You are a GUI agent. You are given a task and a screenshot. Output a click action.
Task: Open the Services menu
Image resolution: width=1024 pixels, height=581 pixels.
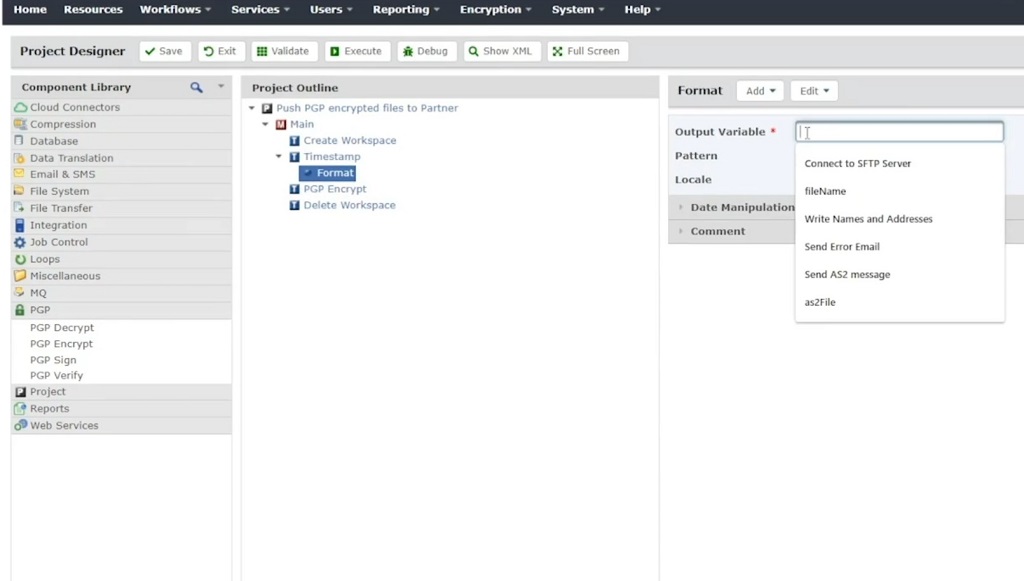pyautogui.click(x=260, y=10)
